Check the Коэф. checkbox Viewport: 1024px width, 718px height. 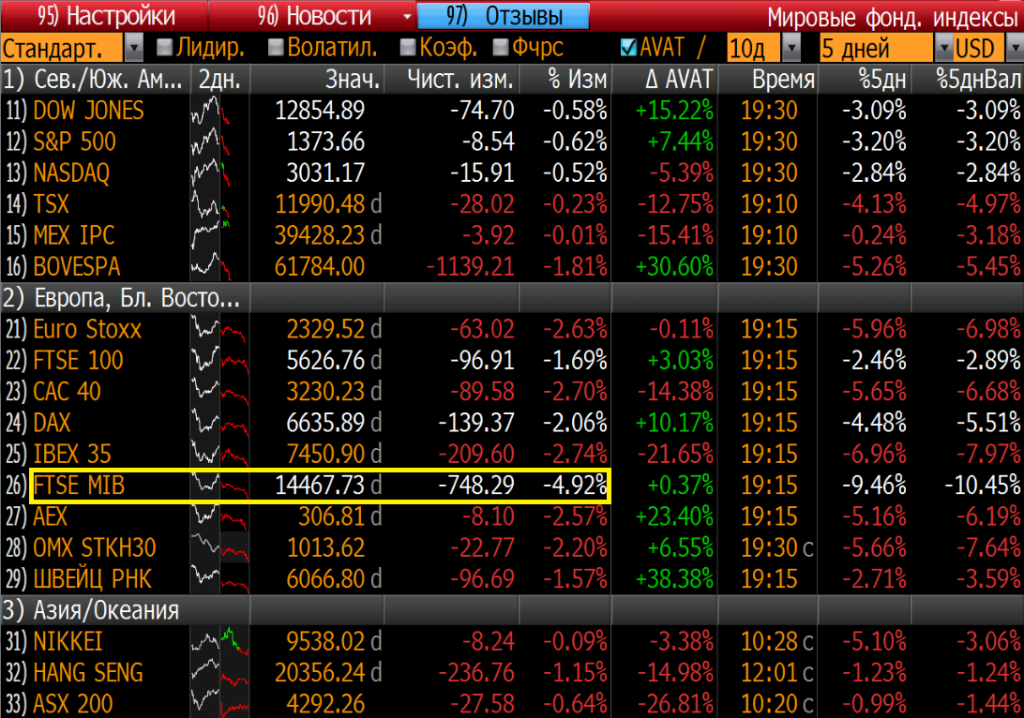click(408, 47)
